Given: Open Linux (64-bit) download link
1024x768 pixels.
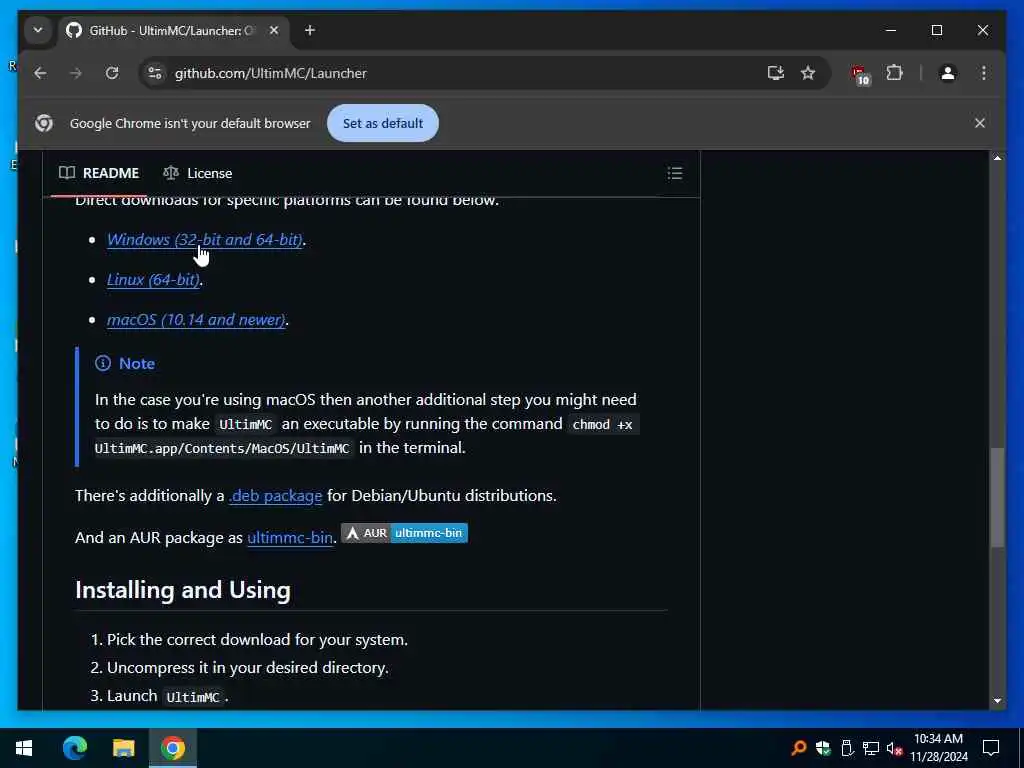Looking at the screenshot, I should [x=153, y=280].
